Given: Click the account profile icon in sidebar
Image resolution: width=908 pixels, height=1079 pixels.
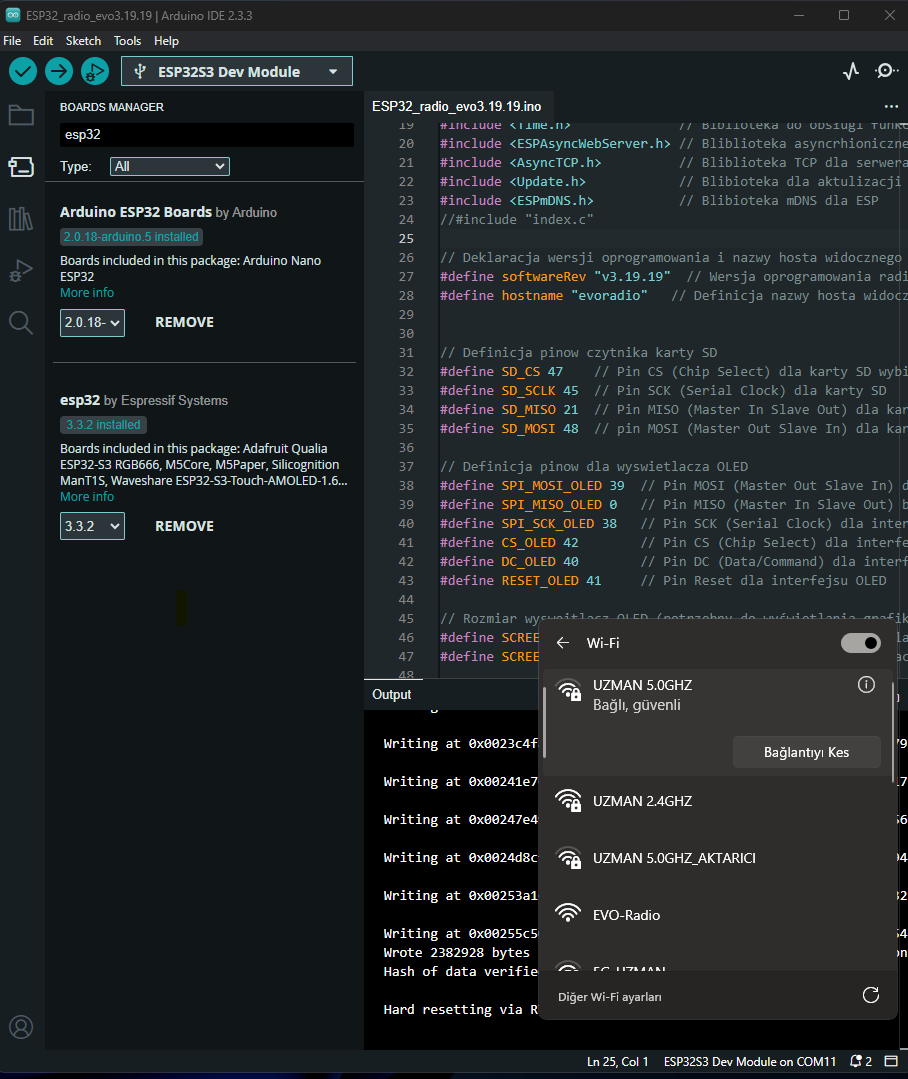Looking at the screenshot, I should [21, 1026].
